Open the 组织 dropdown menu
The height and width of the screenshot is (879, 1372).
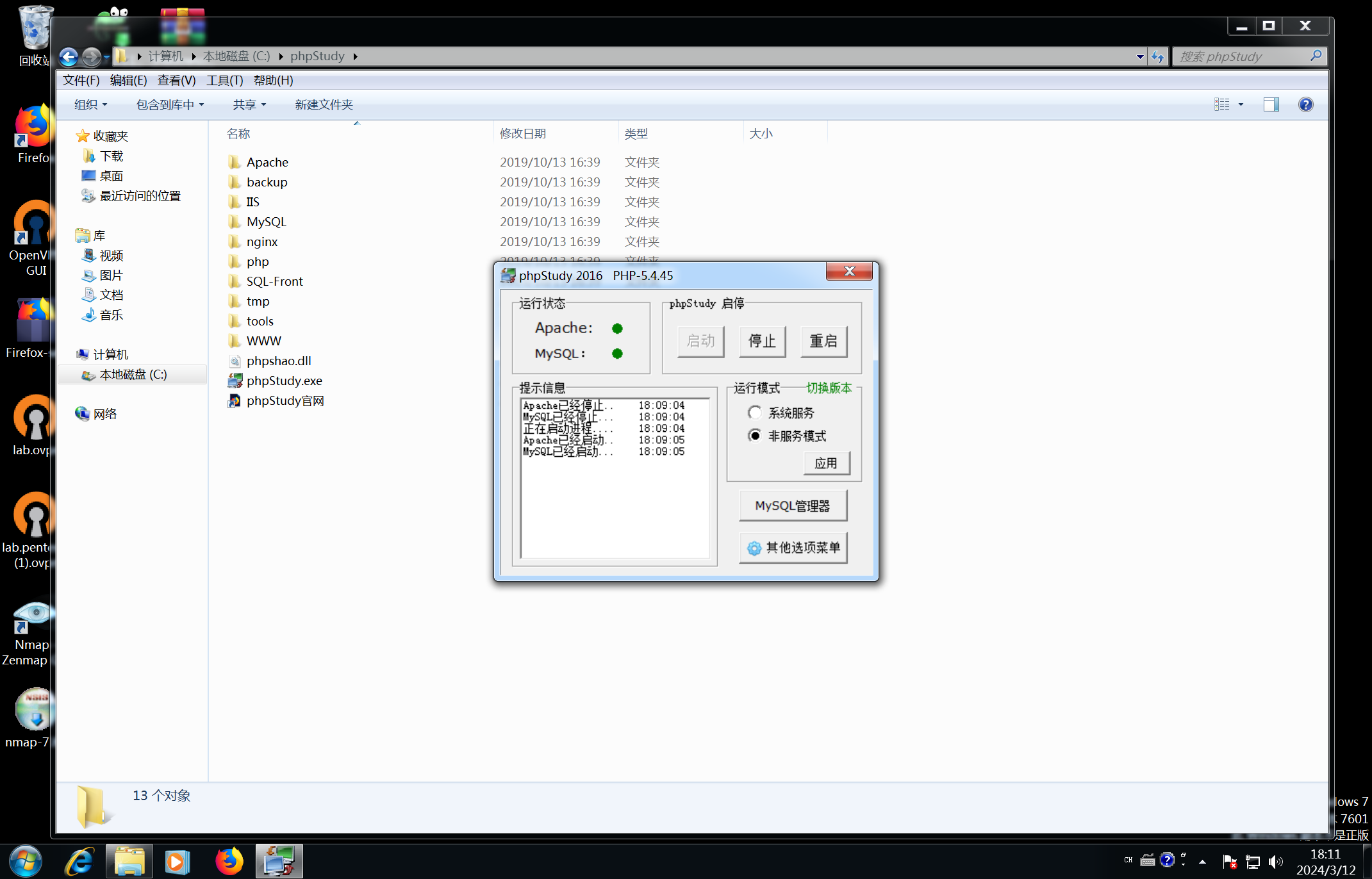coord(91,104)
